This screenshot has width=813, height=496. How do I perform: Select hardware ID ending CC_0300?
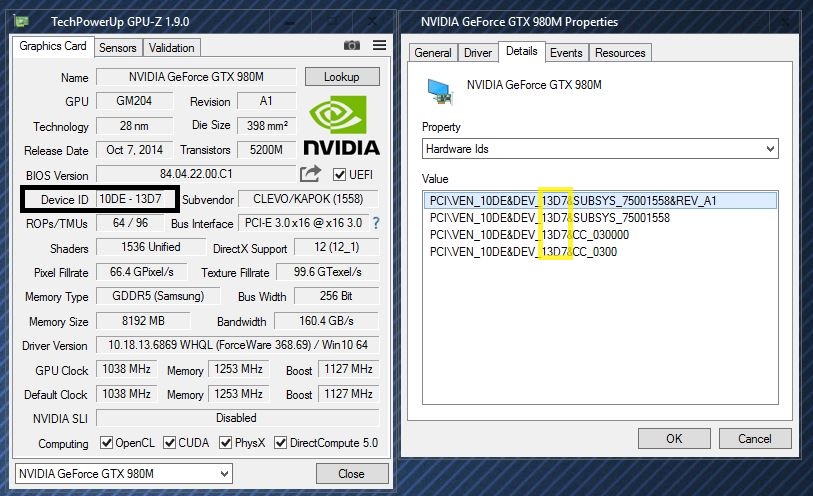pos(523,252)
